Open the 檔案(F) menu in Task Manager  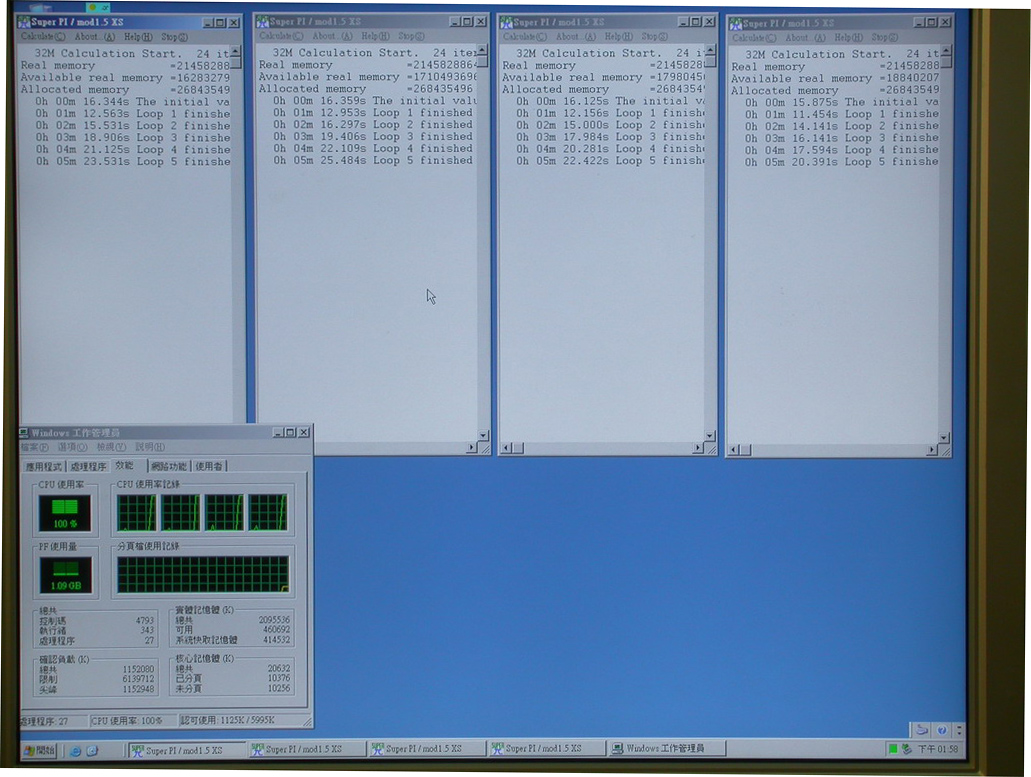pos(35,447)
